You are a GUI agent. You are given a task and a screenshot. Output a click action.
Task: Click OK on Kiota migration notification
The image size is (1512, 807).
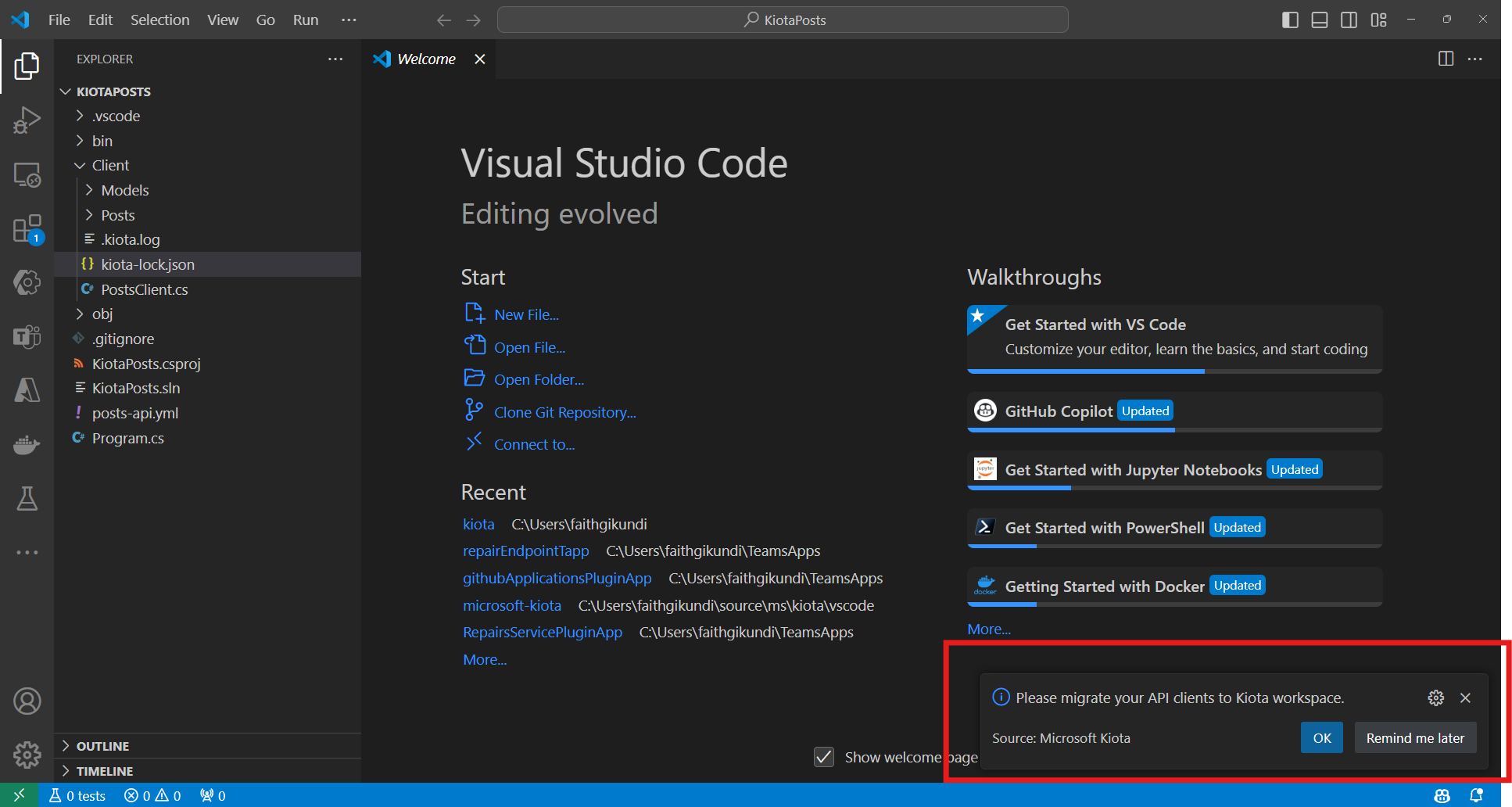point(1322,737)
